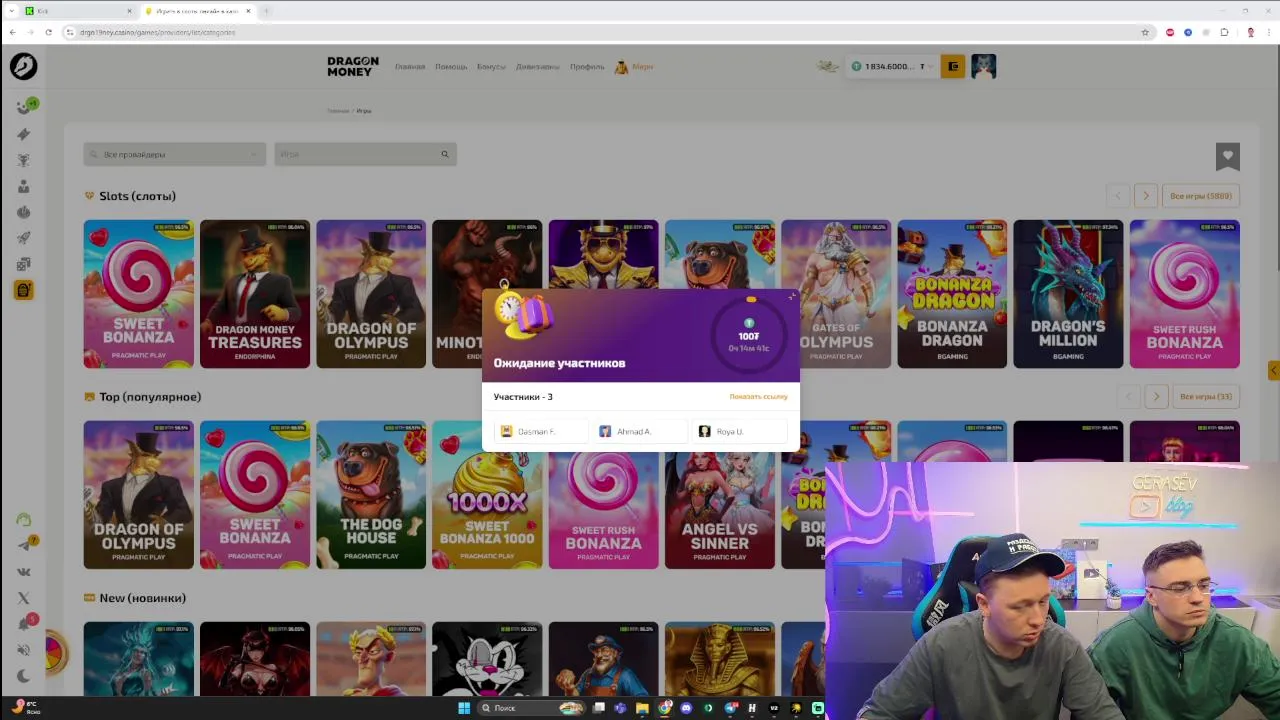The width and height of the screenshot is (1280, 720).
Task: Open the X (Twitter) icon in sidebar
Action: click(23, 598)
